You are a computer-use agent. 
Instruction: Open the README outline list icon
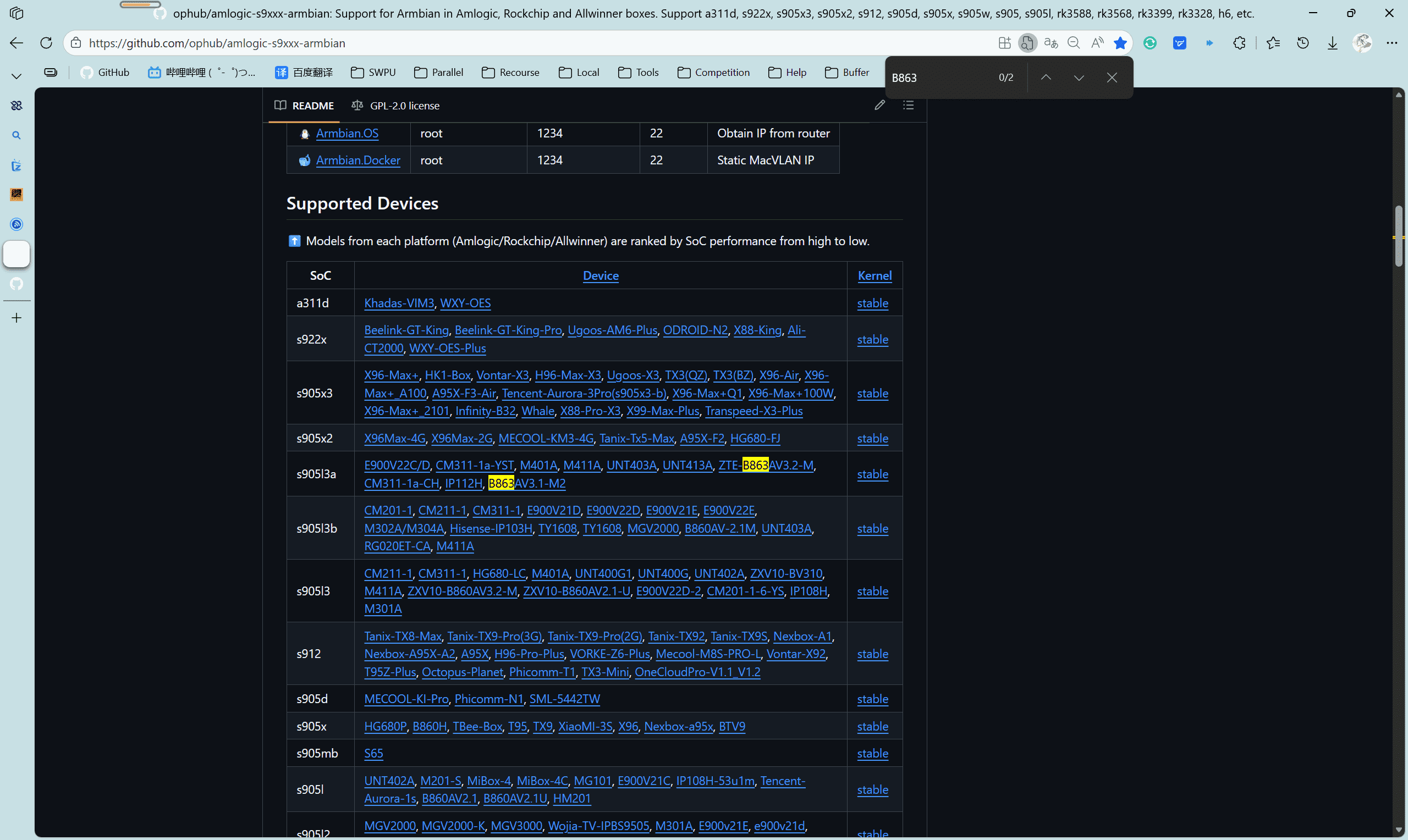(x=908, y=106)
